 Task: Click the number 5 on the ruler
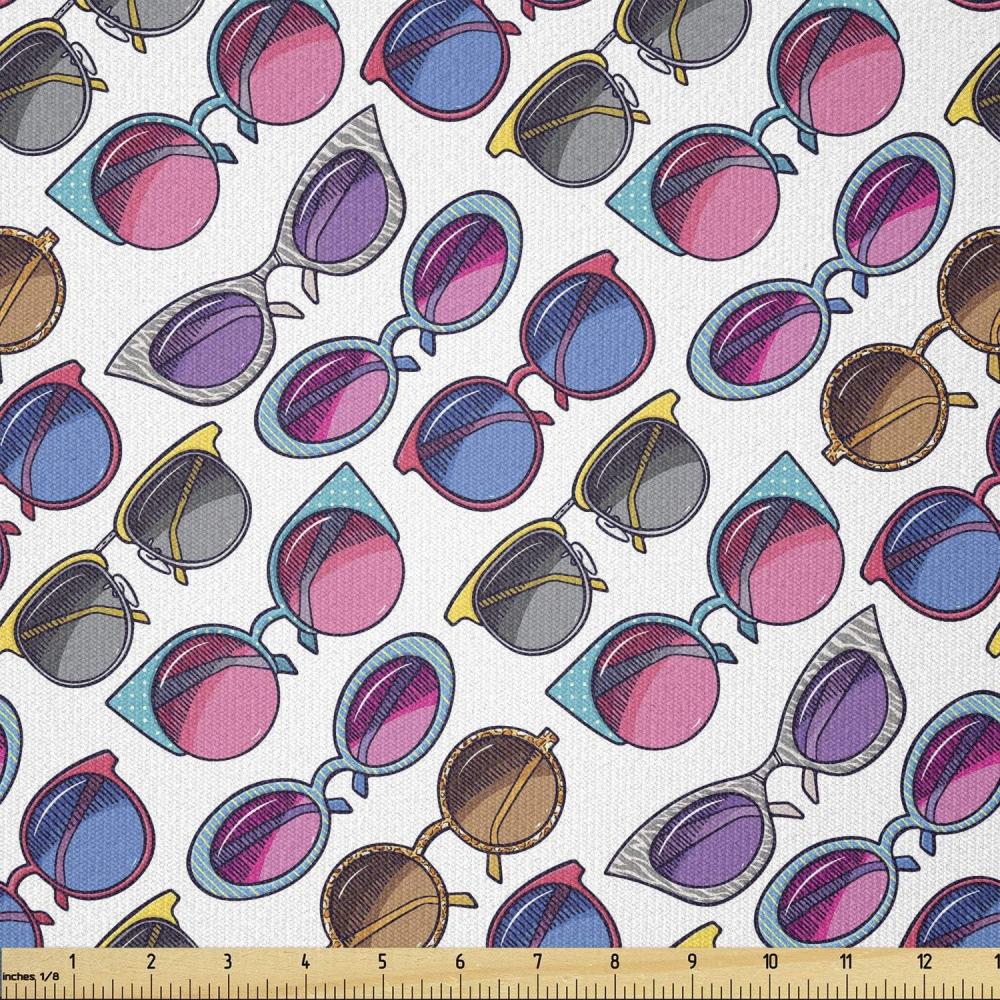coord(382,961)
